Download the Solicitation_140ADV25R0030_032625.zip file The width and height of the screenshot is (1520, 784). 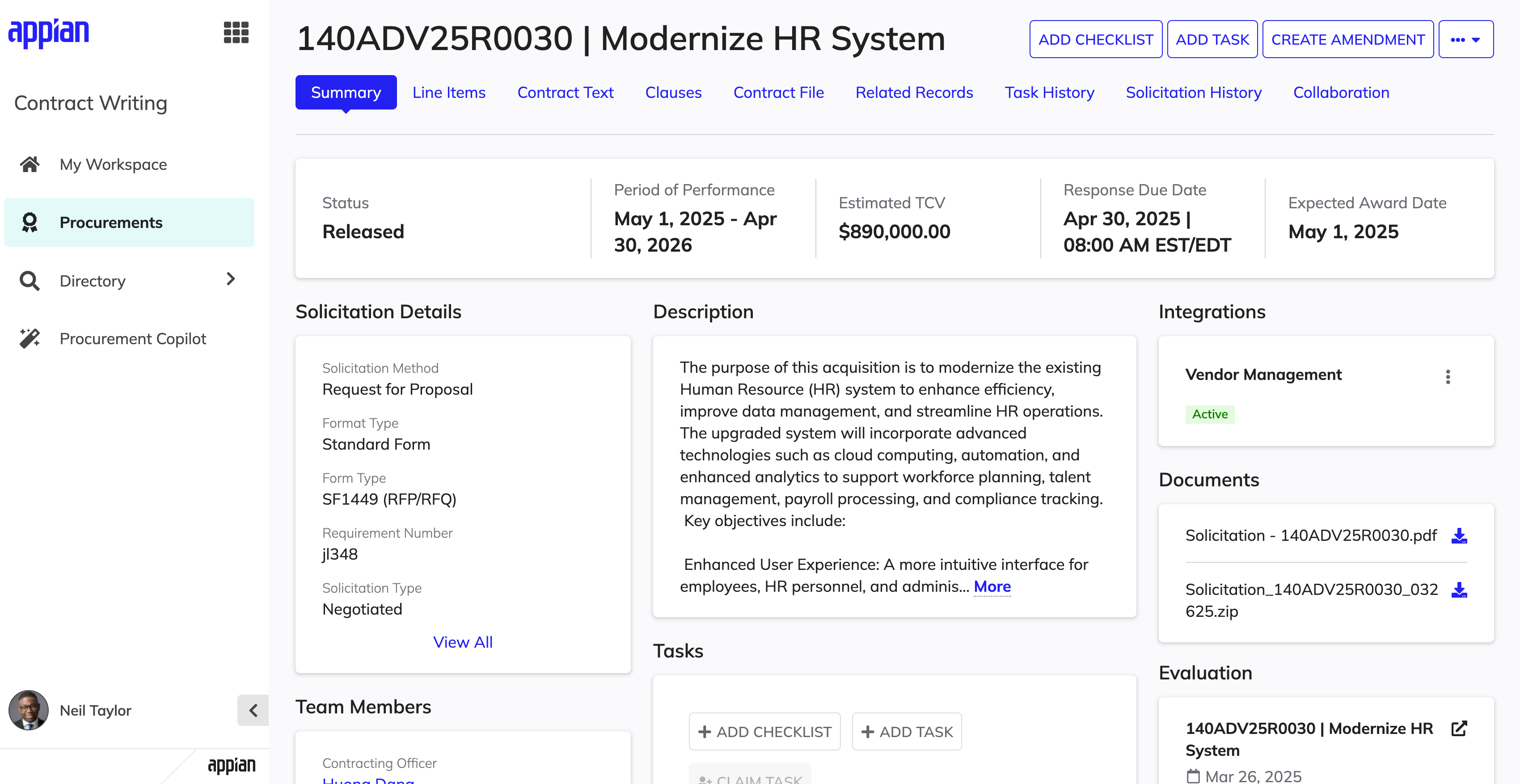[1459, 590]
